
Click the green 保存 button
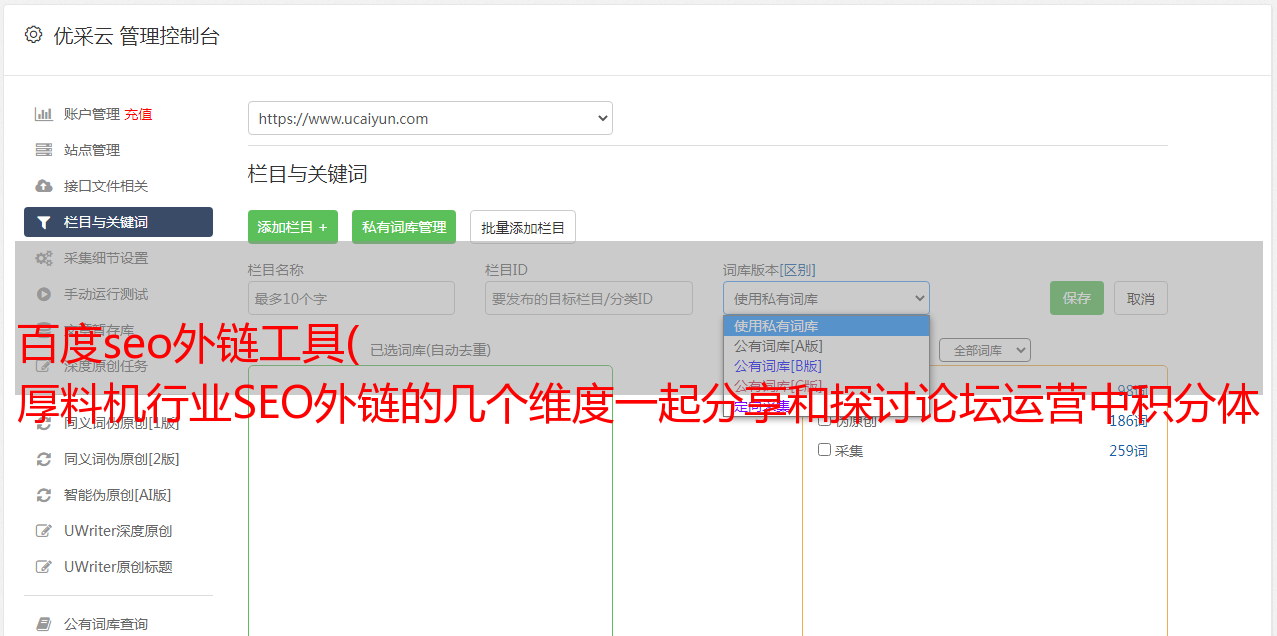pos(1077,298)
